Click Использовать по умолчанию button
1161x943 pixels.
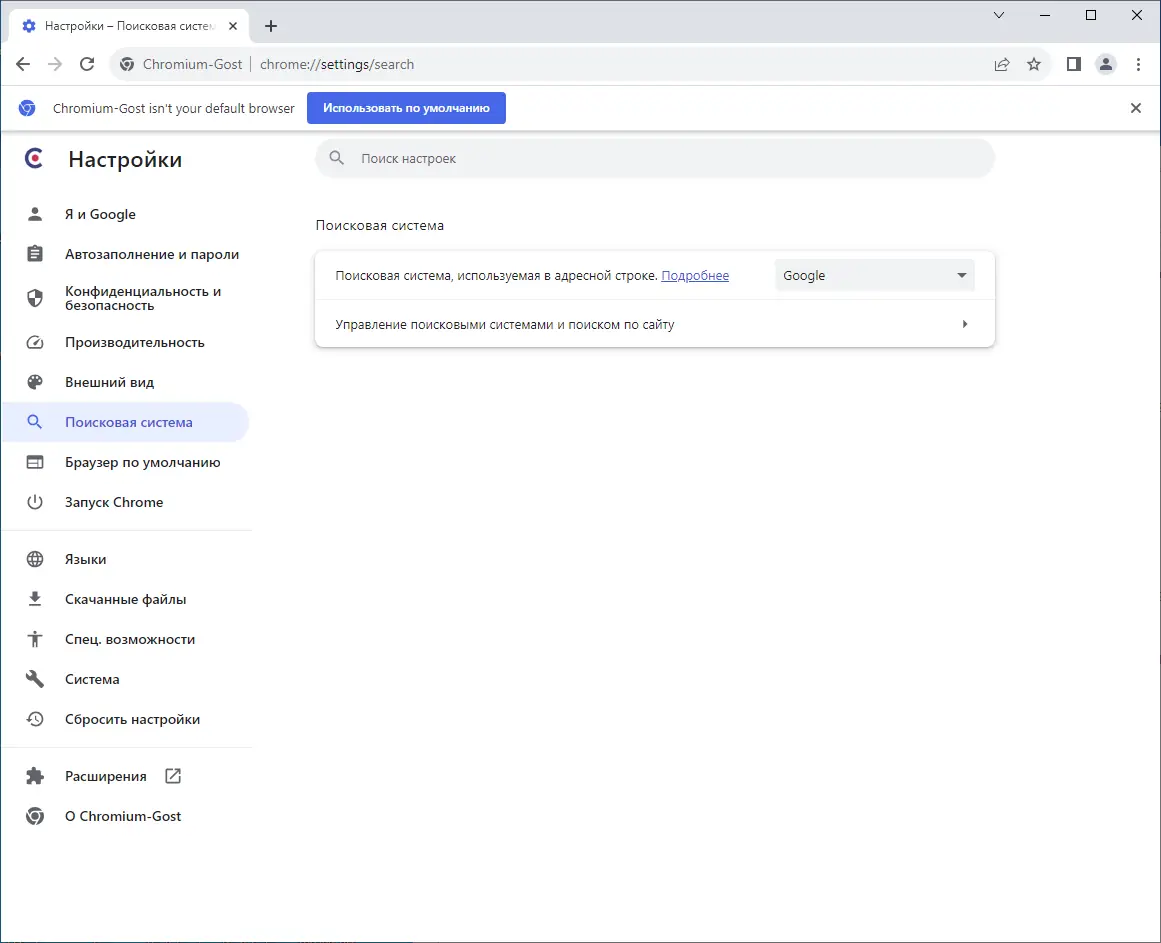point(406,108)
